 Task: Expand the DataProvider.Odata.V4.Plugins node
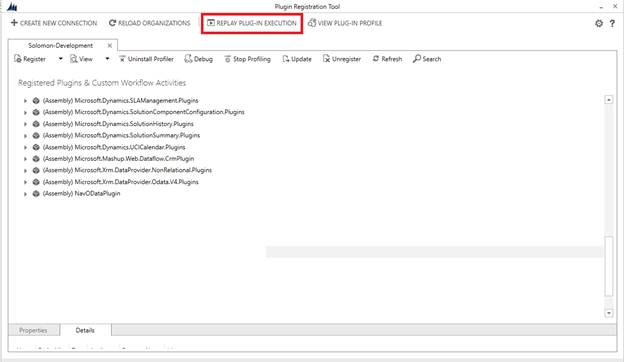pos(25,182)
